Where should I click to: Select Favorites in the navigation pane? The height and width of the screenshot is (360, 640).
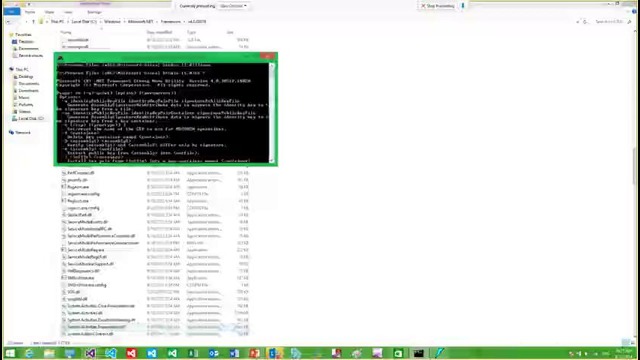coord(23,35)
